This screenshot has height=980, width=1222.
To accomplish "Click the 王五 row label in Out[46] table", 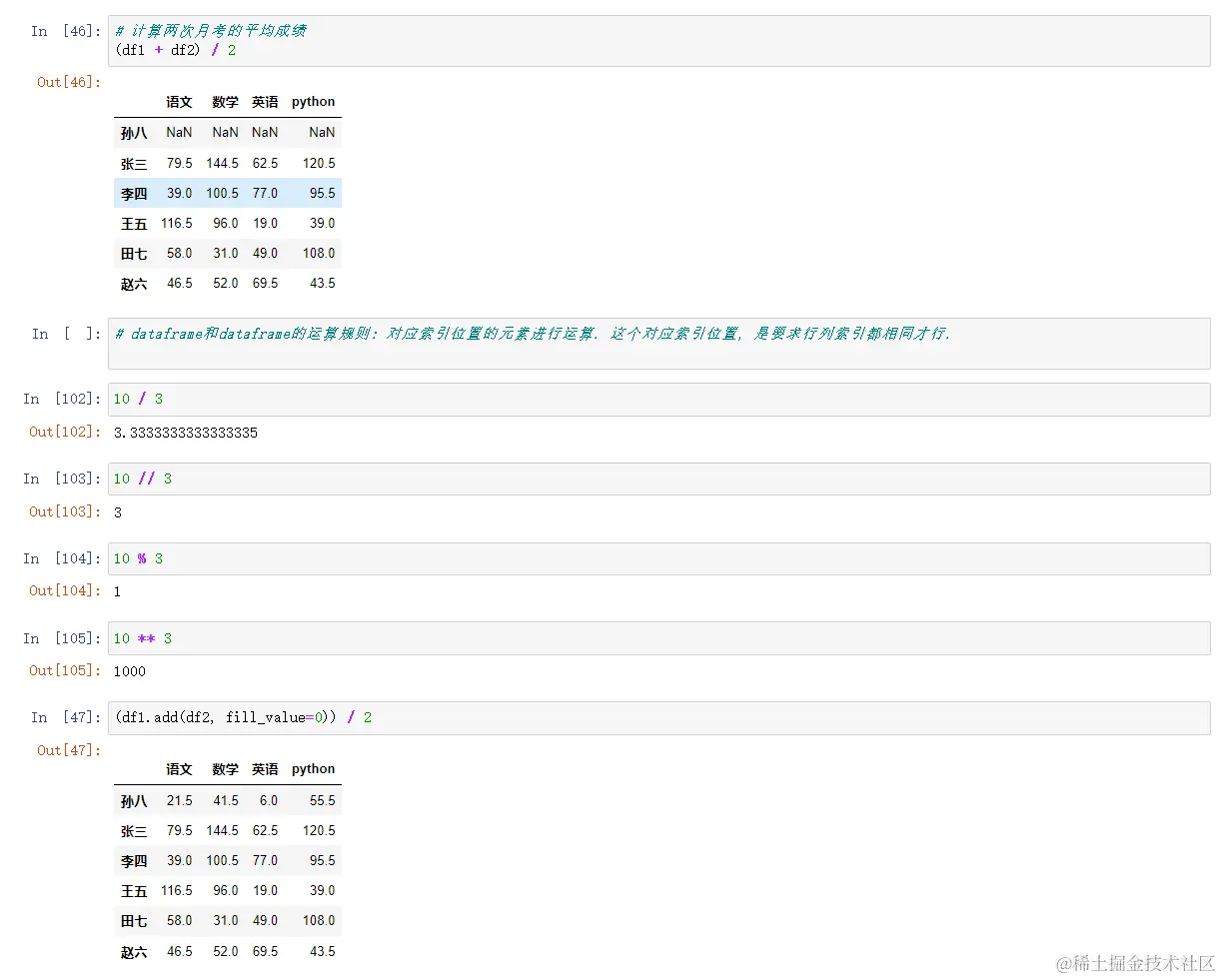I will (134, 224).
